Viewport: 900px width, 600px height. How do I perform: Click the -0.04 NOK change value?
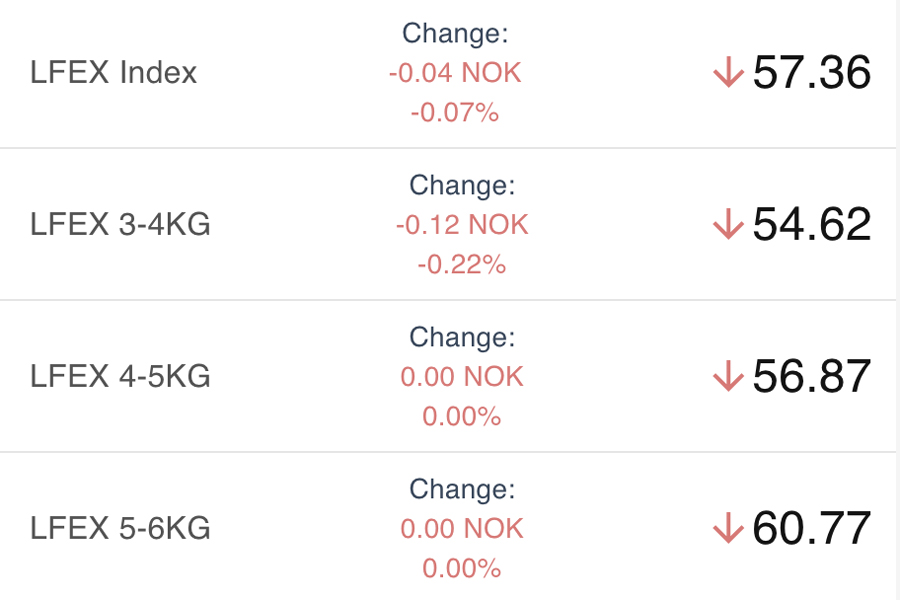455,73
